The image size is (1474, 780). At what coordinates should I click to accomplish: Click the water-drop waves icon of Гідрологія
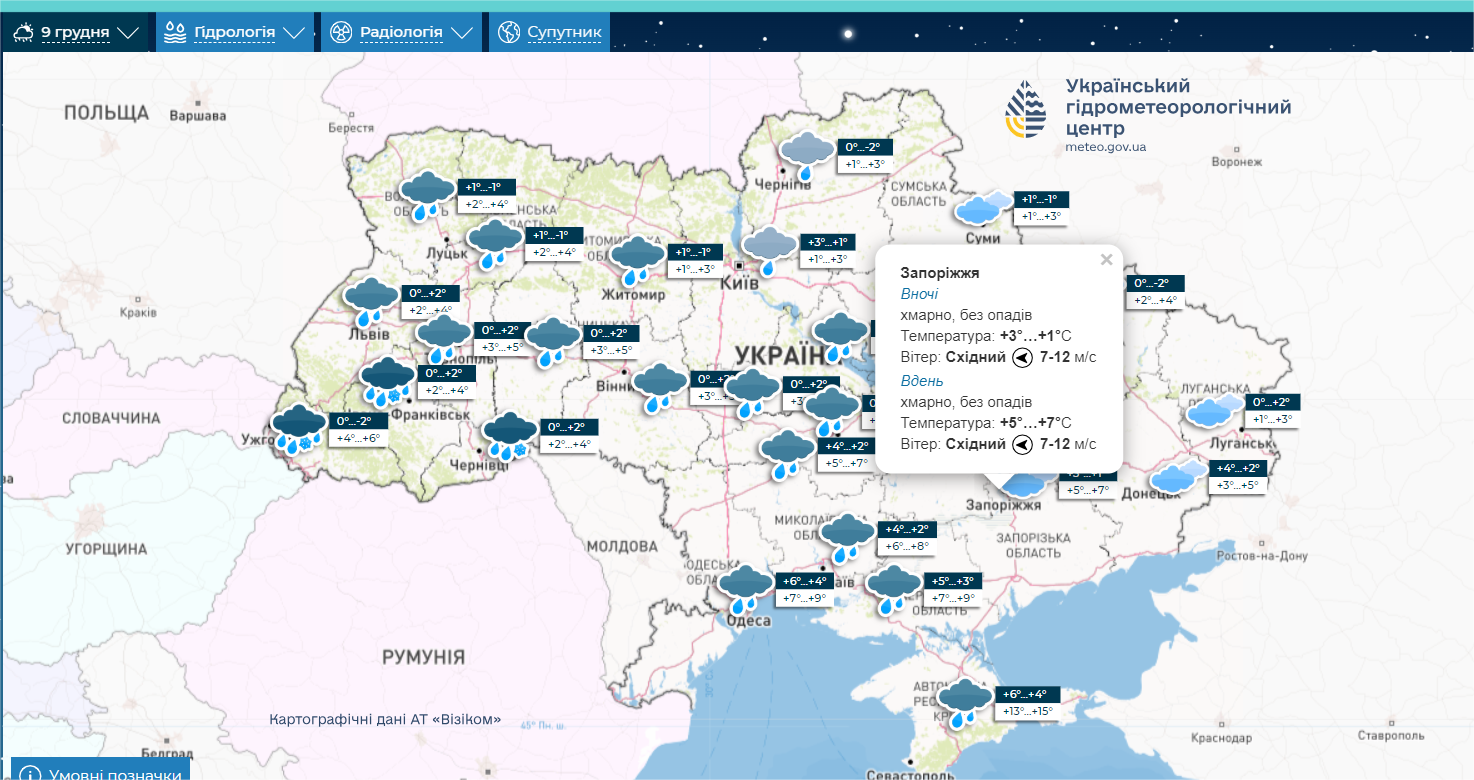click(175, 32)
